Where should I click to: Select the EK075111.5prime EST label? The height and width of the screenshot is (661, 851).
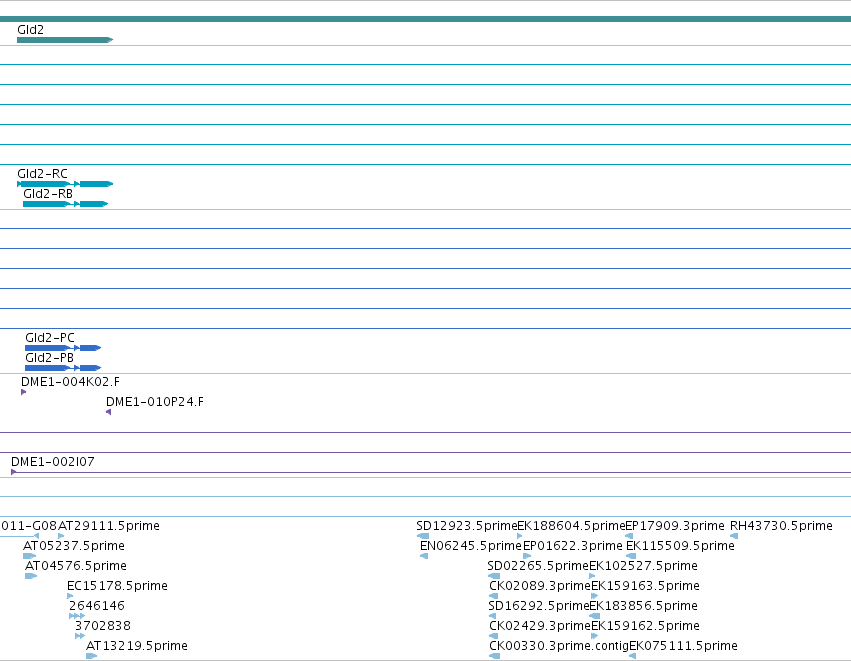pos(683,646)
